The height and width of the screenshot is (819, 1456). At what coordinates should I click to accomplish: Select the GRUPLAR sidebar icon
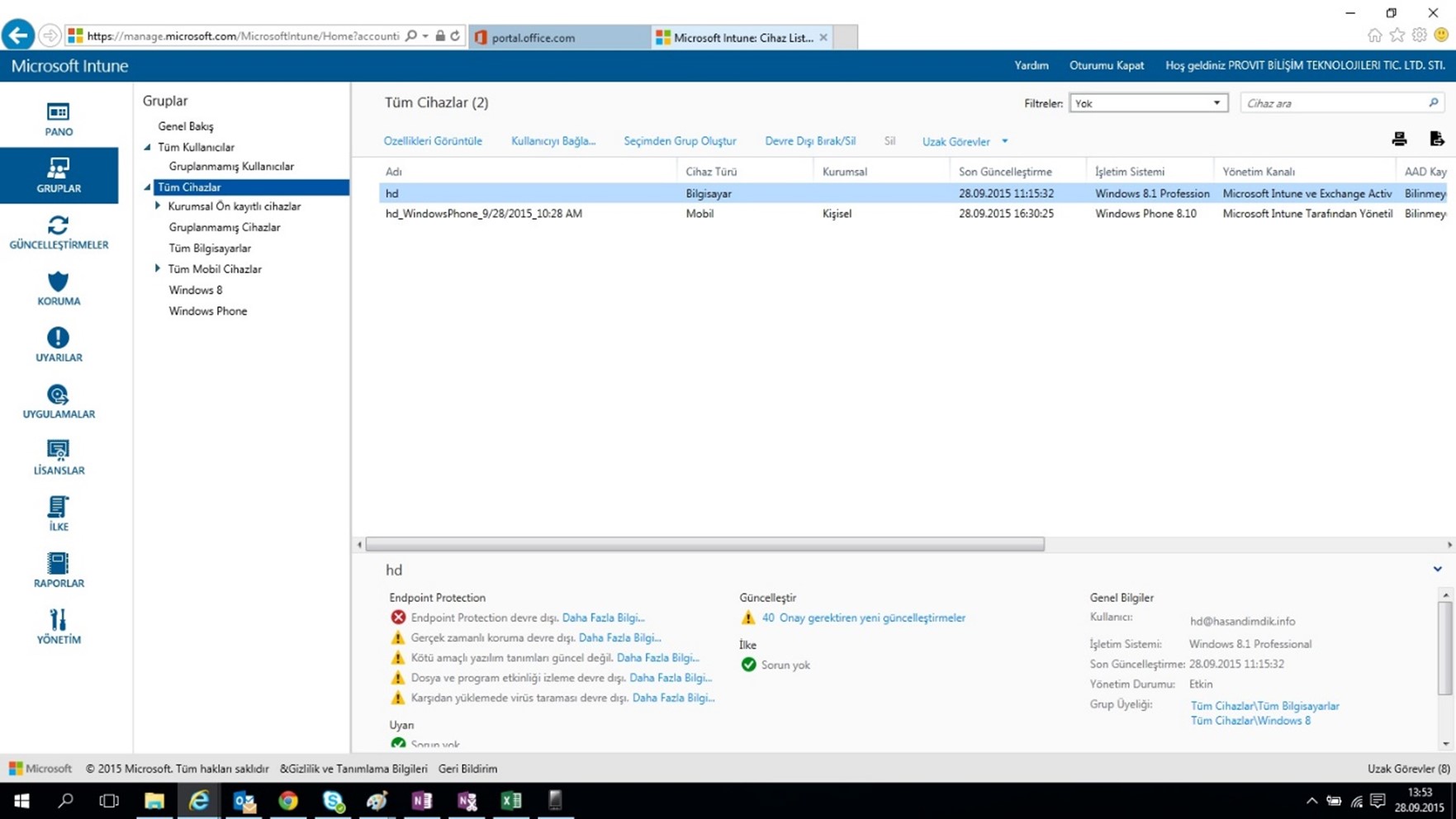[58, 175]
